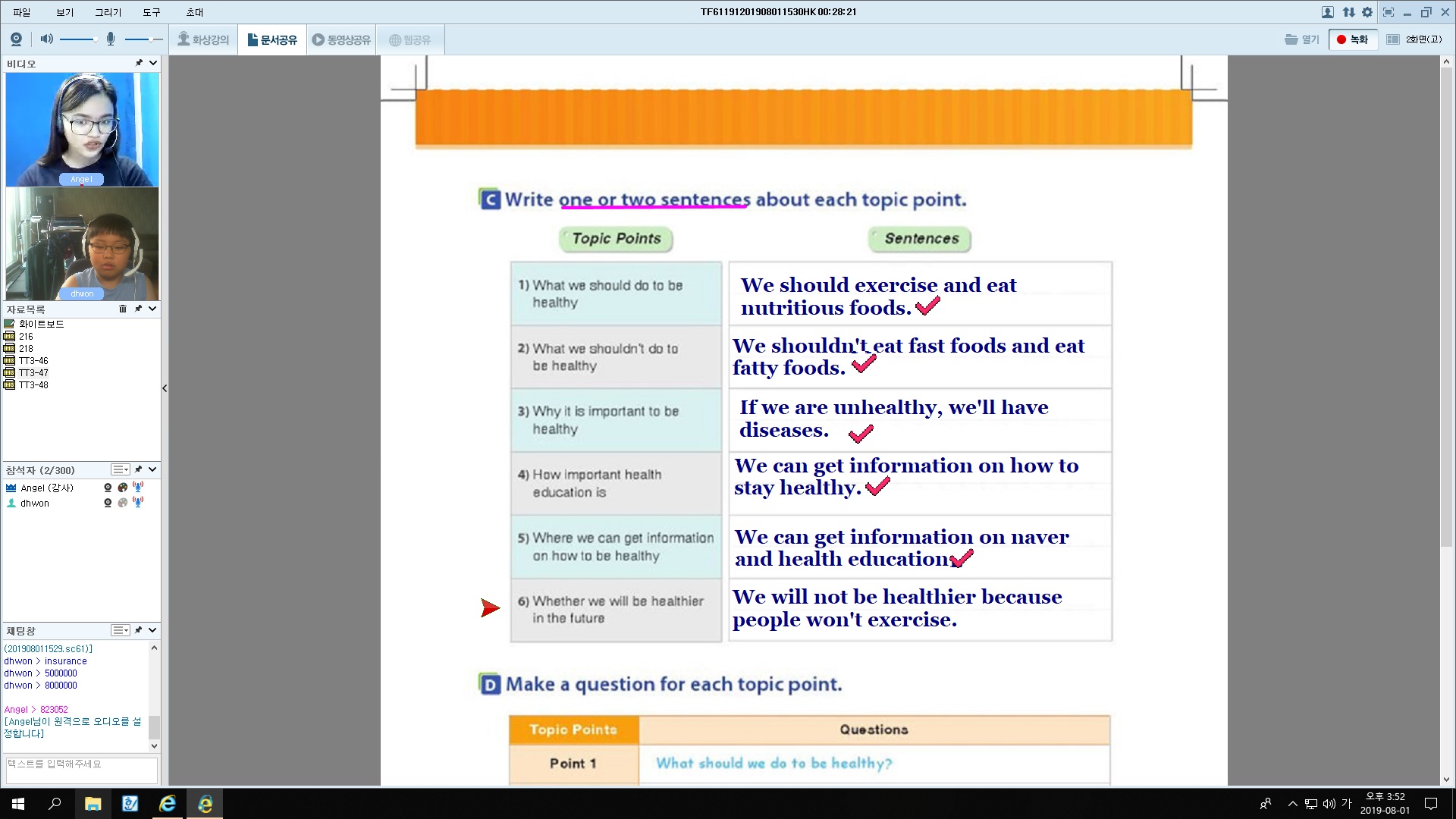
Task: Switch to the 동영상공유 tab
Action: point(341,39)
